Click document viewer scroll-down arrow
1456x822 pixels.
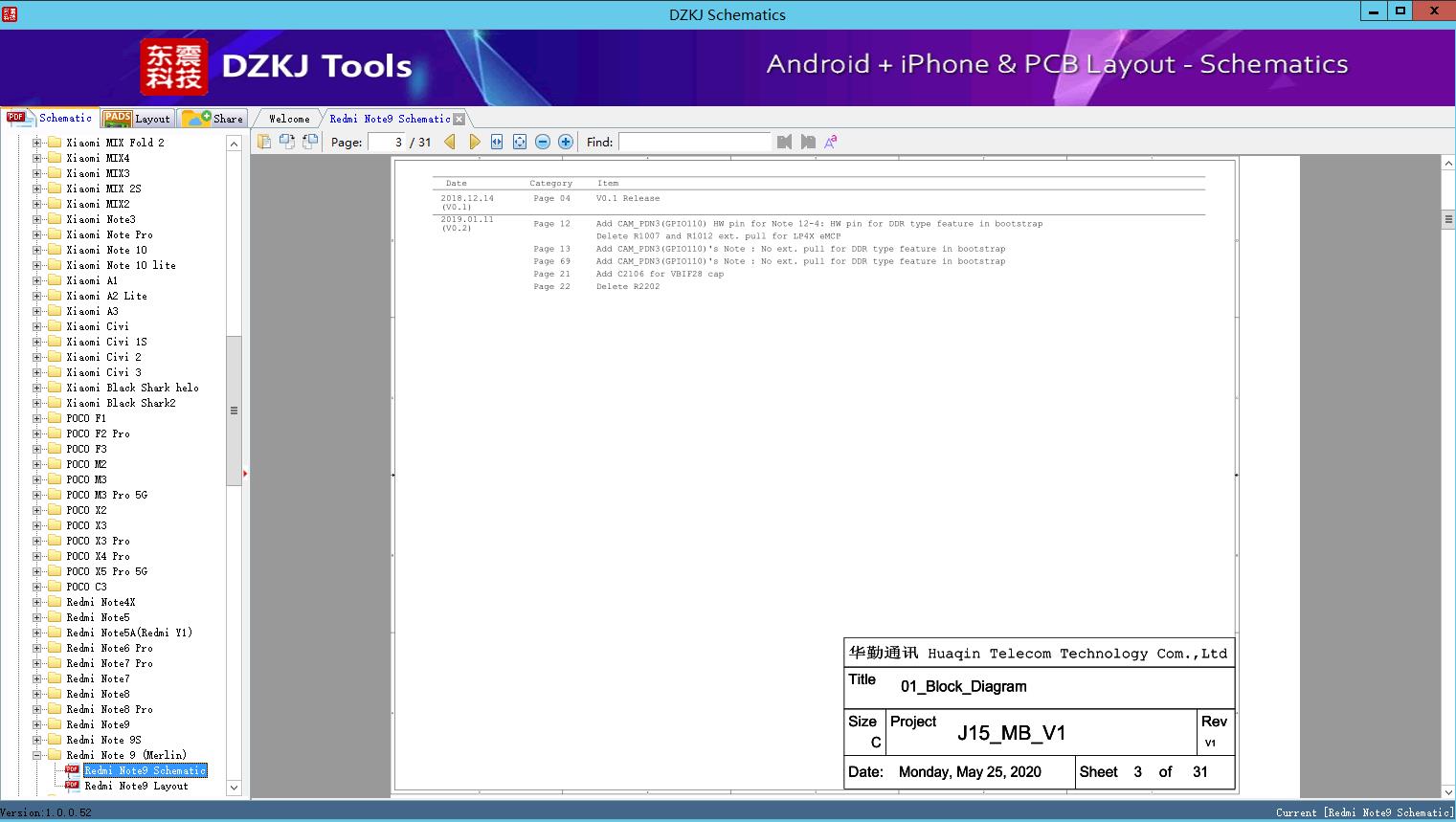(x=1448, y=791)
